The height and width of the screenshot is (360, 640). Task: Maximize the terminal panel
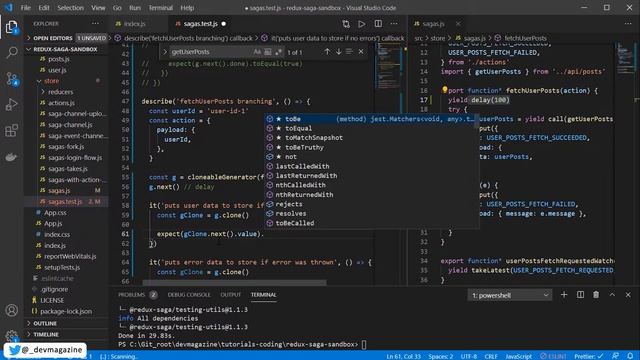612,295
